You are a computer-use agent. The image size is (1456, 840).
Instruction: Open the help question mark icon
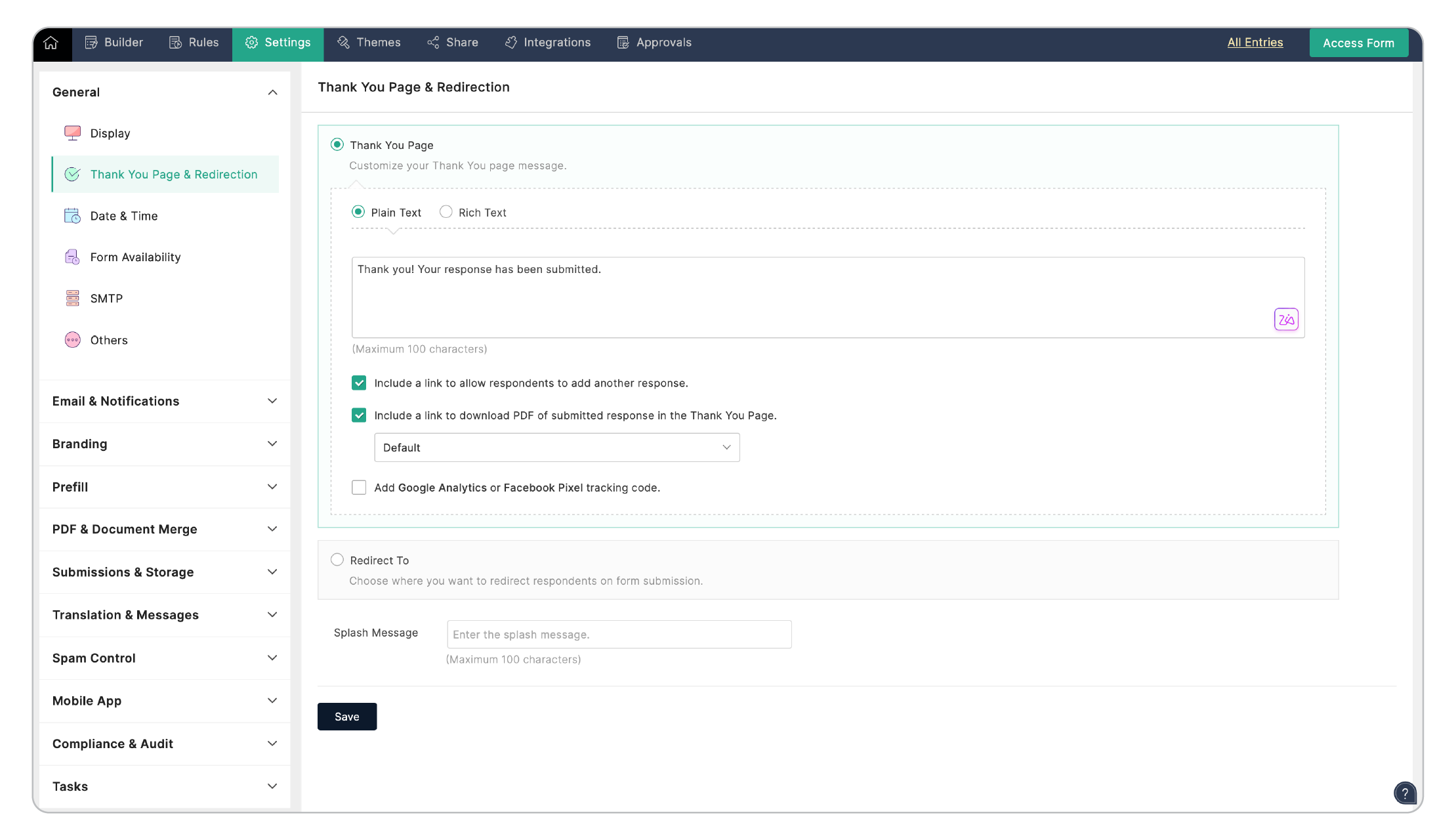(1404, 793)
